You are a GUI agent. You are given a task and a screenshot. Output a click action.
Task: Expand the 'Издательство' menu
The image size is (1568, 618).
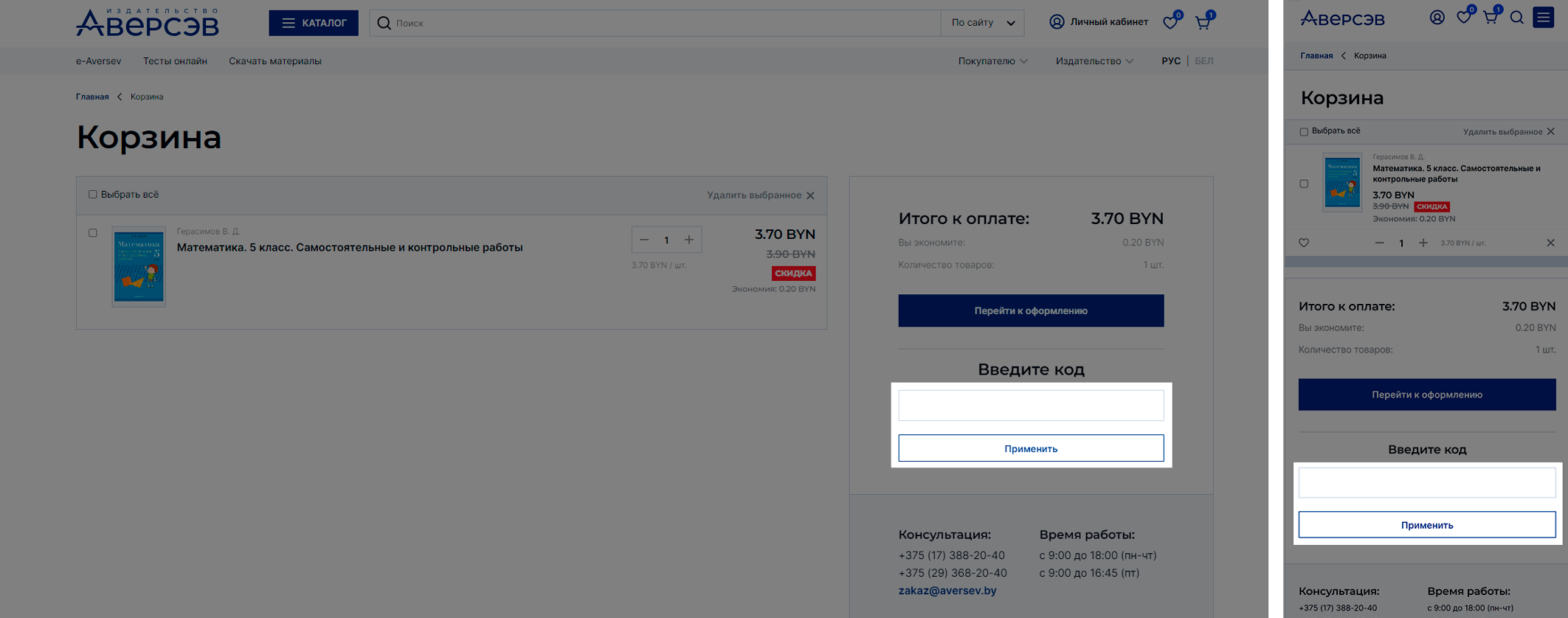[x=1094, y=61]
